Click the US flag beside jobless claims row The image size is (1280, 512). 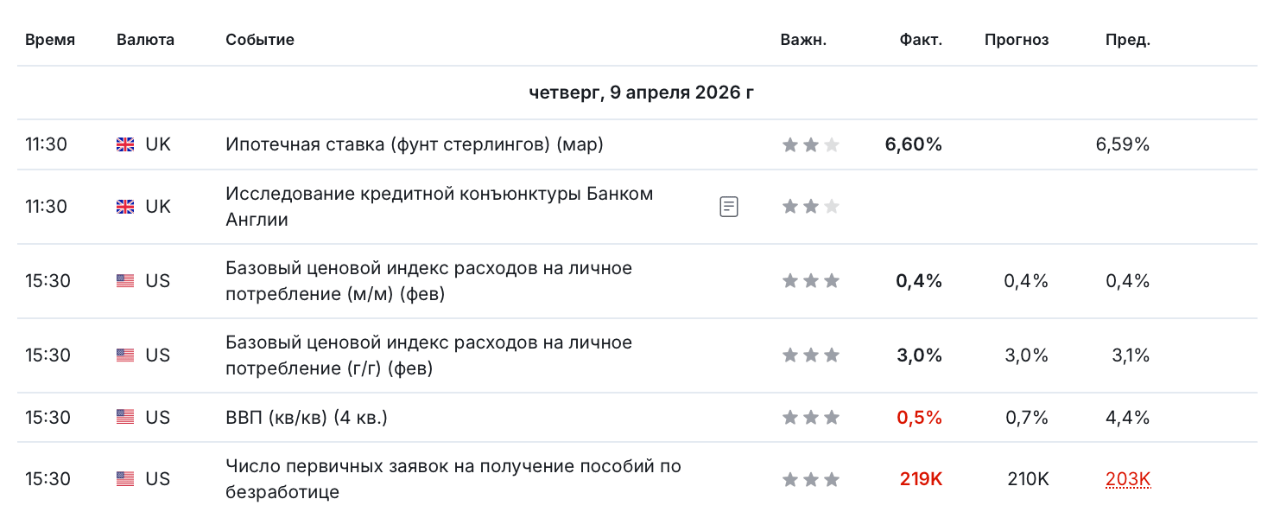pyautogui.click(x=125, y=479)
